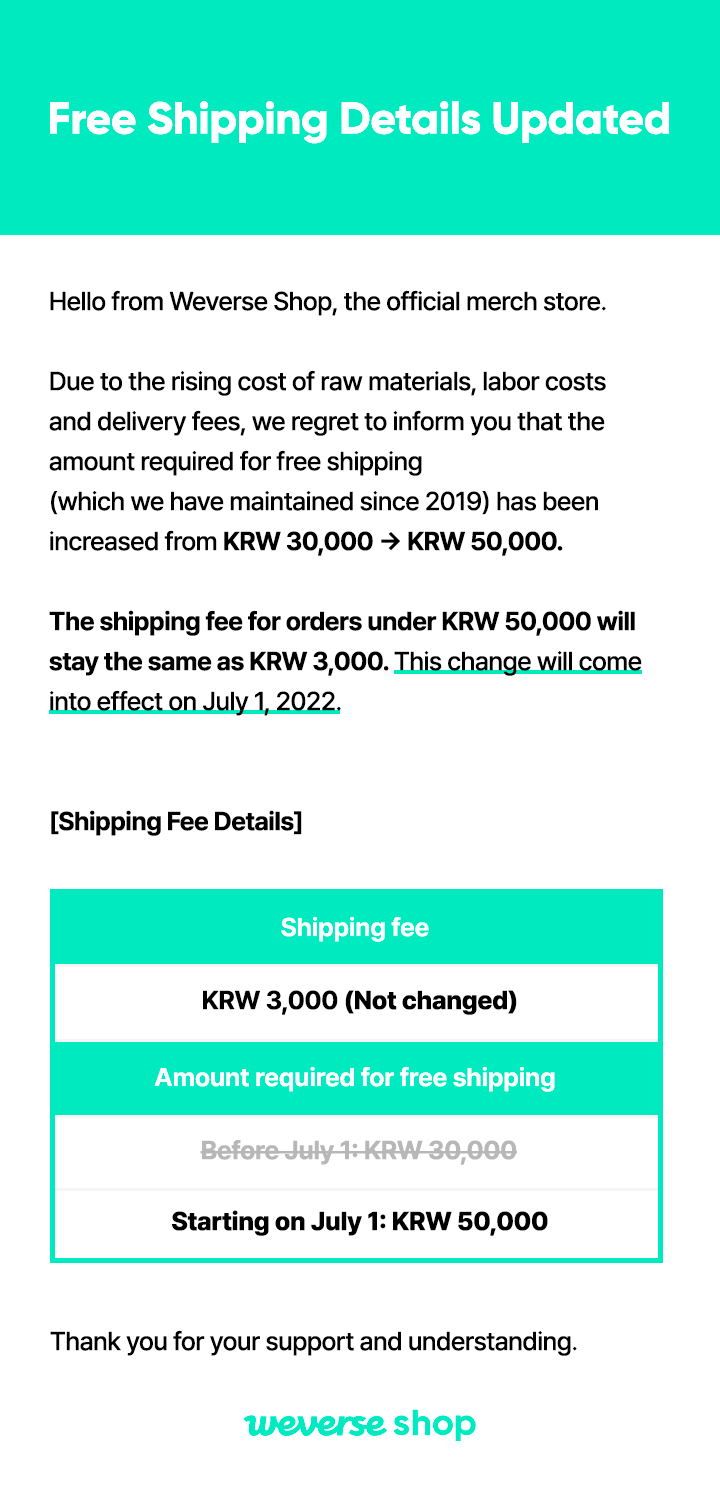720x1497 pixels.
Task: Click the 'Hello from Weverse Shop' greeting line
Action: click(328, 301)
